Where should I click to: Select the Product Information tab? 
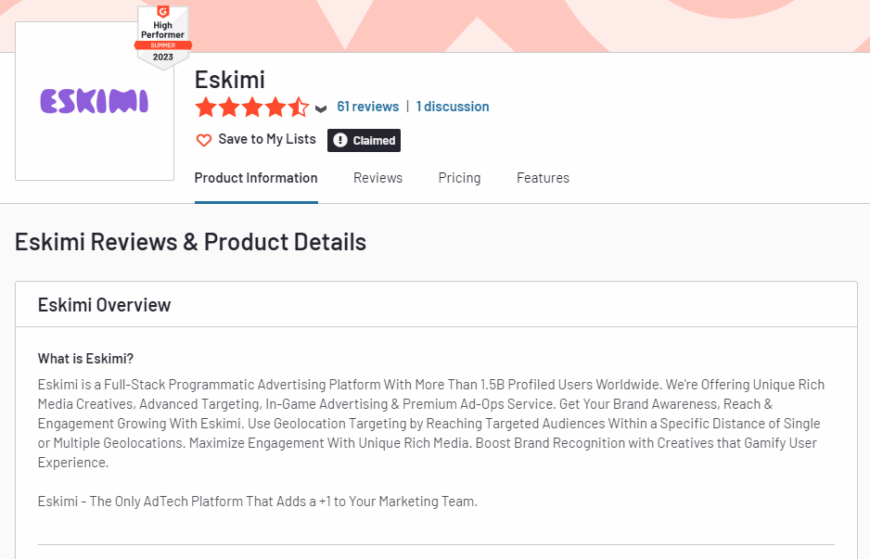[x=256, y=178]
